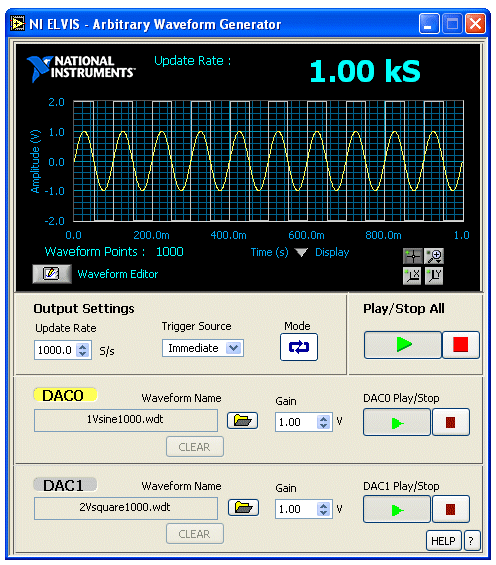Browse for DAC1 waveform file folder icon
Screen dimensions: 496x565
click(x=243, y=508)
